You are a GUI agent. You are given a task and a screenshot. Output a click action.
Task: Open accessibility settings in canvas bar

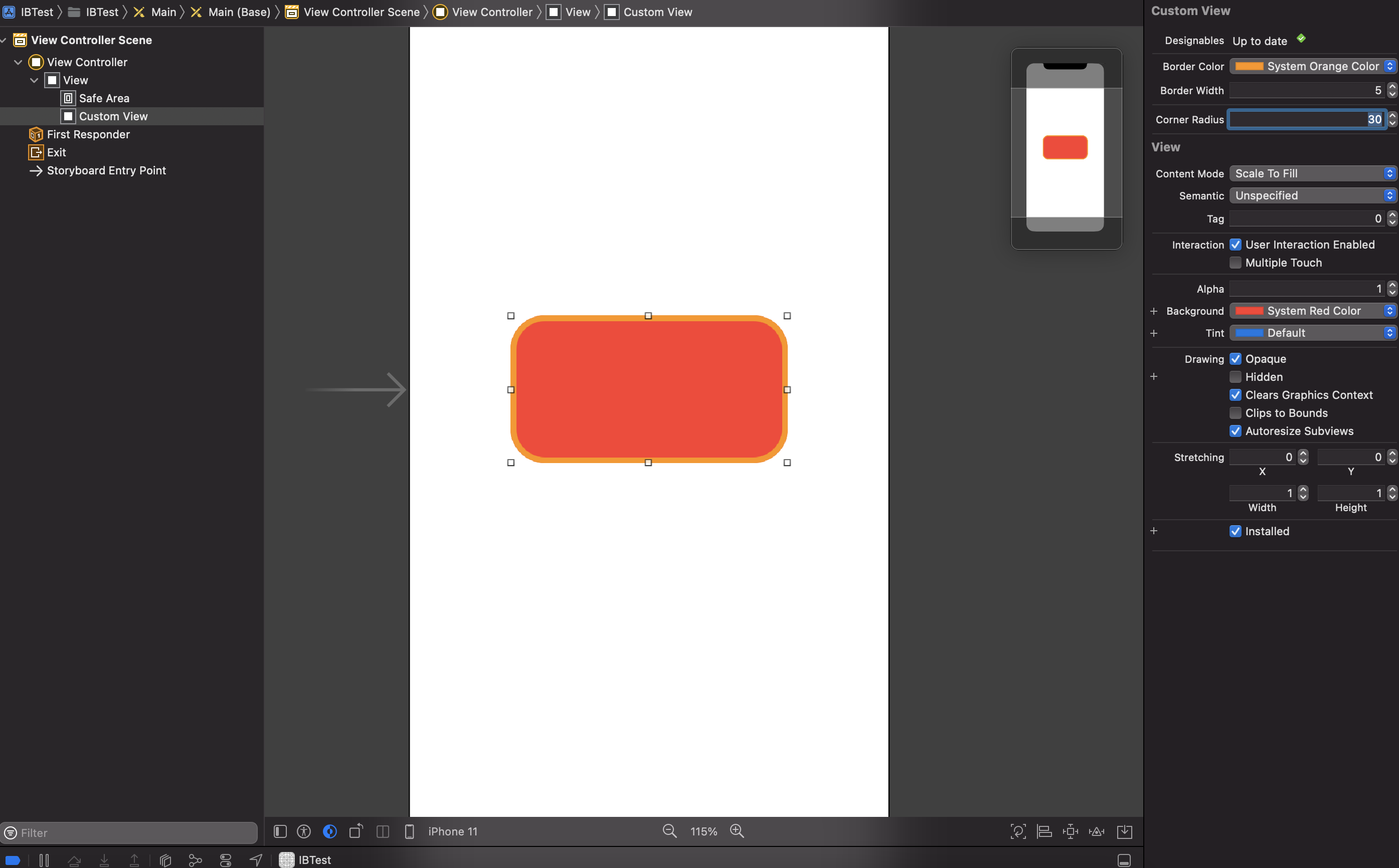pos(304,831)
